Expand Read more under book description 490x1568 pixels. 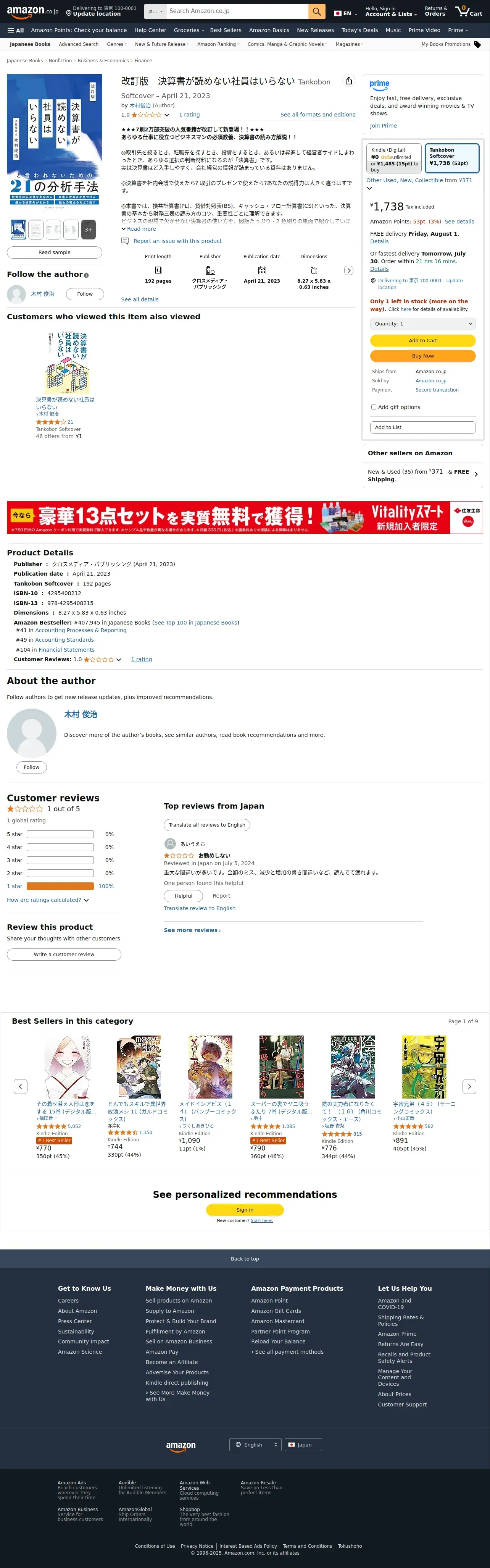coord(139,229)
